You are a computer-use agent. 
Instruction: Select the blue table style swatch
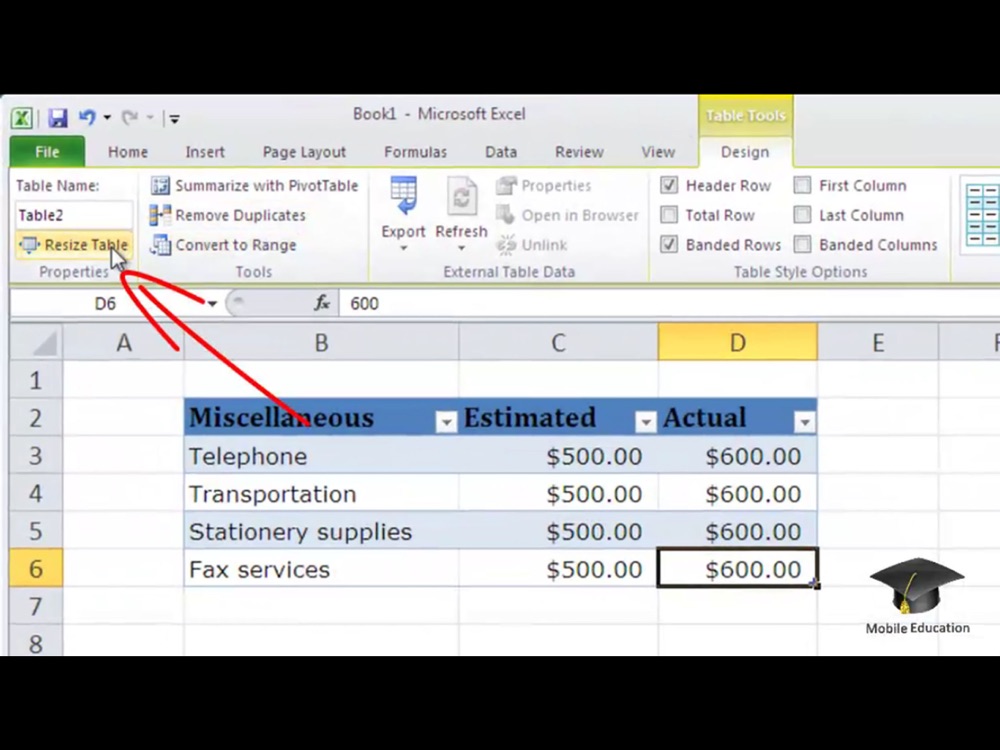click(x=982, y=215)
